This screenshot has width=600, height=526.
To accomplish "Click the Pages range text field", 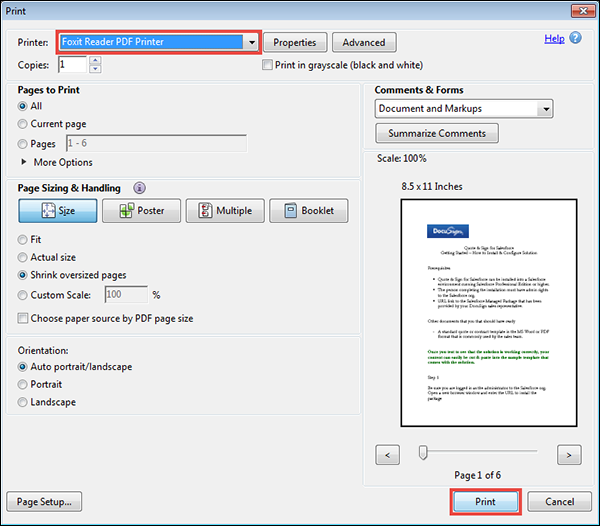I will pyautogui.click(x=157, y=143).
